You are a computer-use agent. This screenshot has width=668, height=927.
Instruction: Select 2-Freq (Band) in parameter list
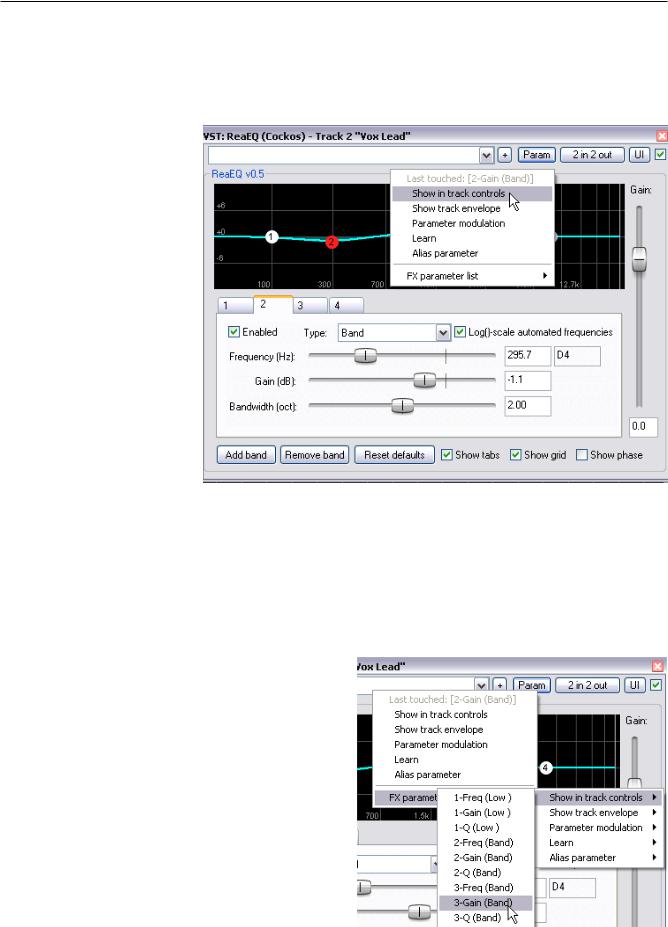pyautogui.click(x=486, y=843)
